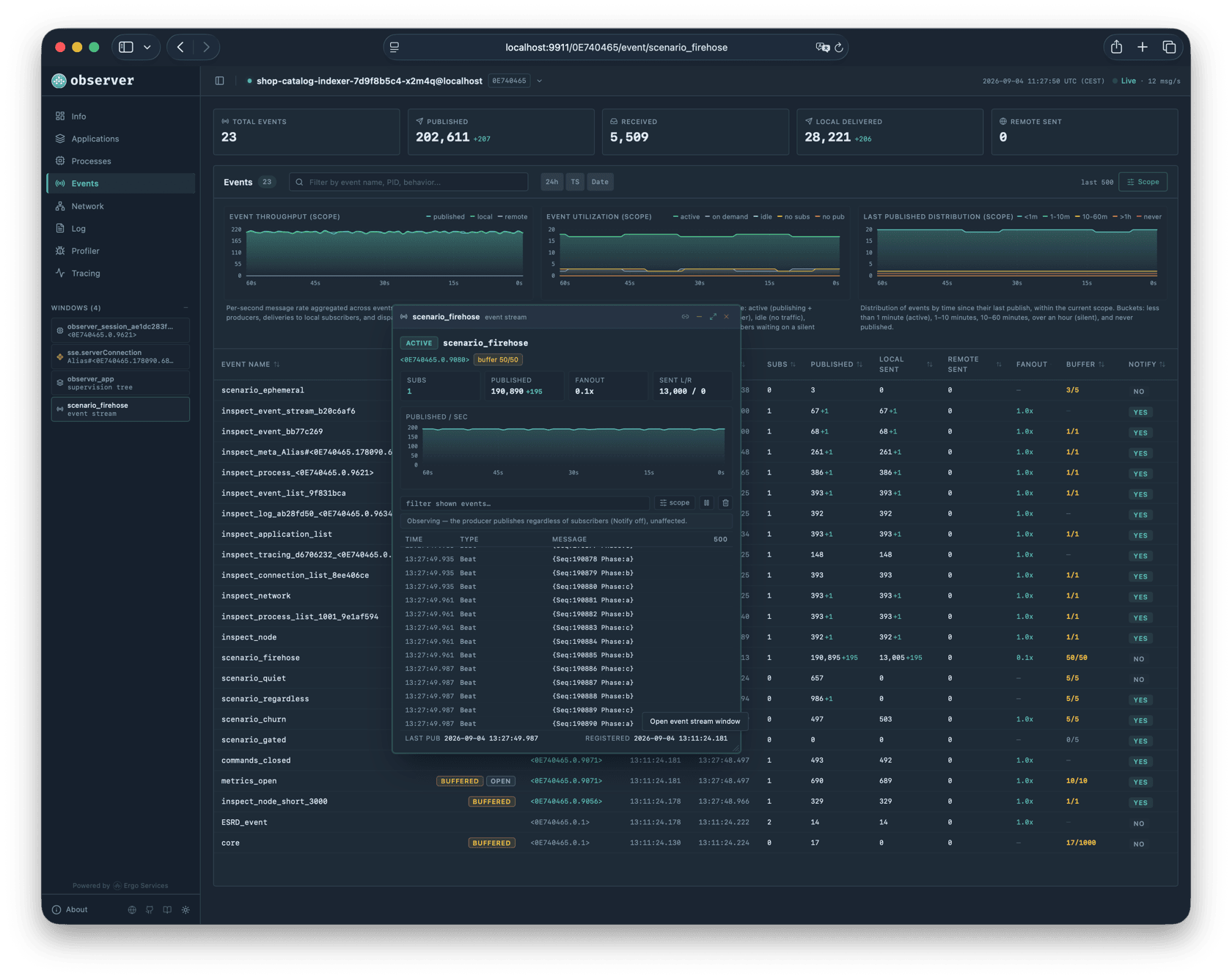Expand the browser sidebar options chevron
This screenshot has width=1232, height=979.
(x=147, y=47)
